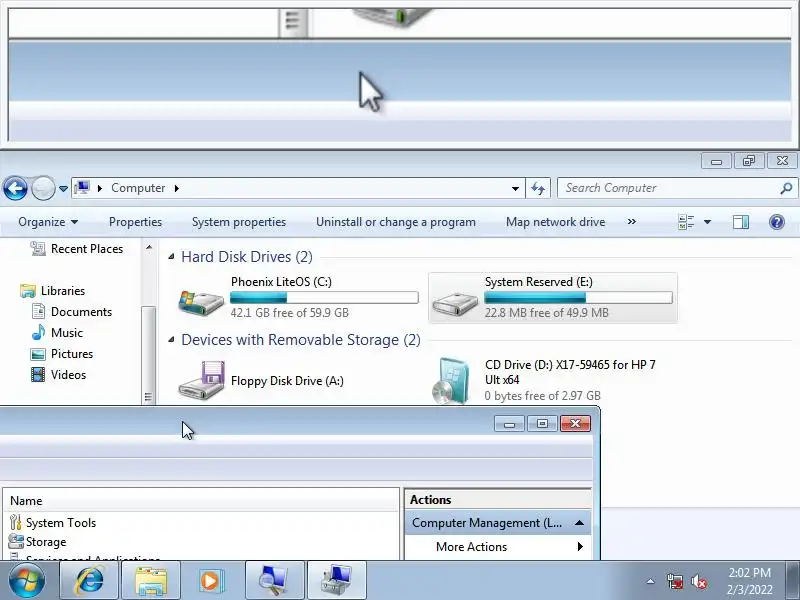Click the Back navigation arrow in Explorer
This screenshot has height=600, width=800.
[15, 188]
